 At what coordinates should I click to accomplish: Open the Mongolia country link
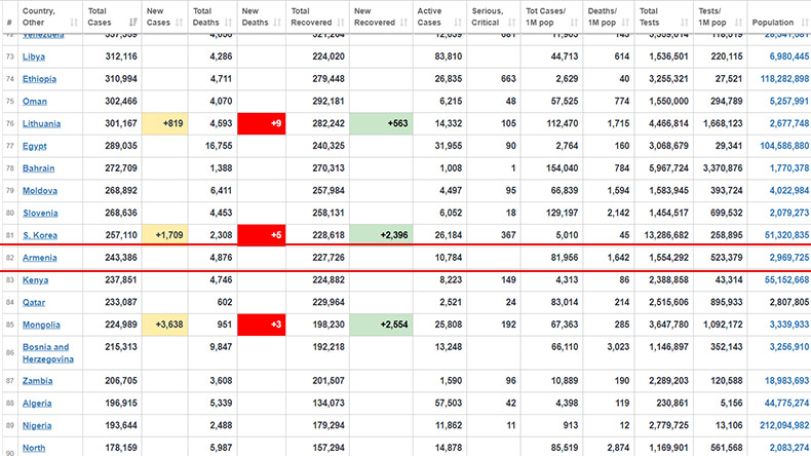point(41,325)
